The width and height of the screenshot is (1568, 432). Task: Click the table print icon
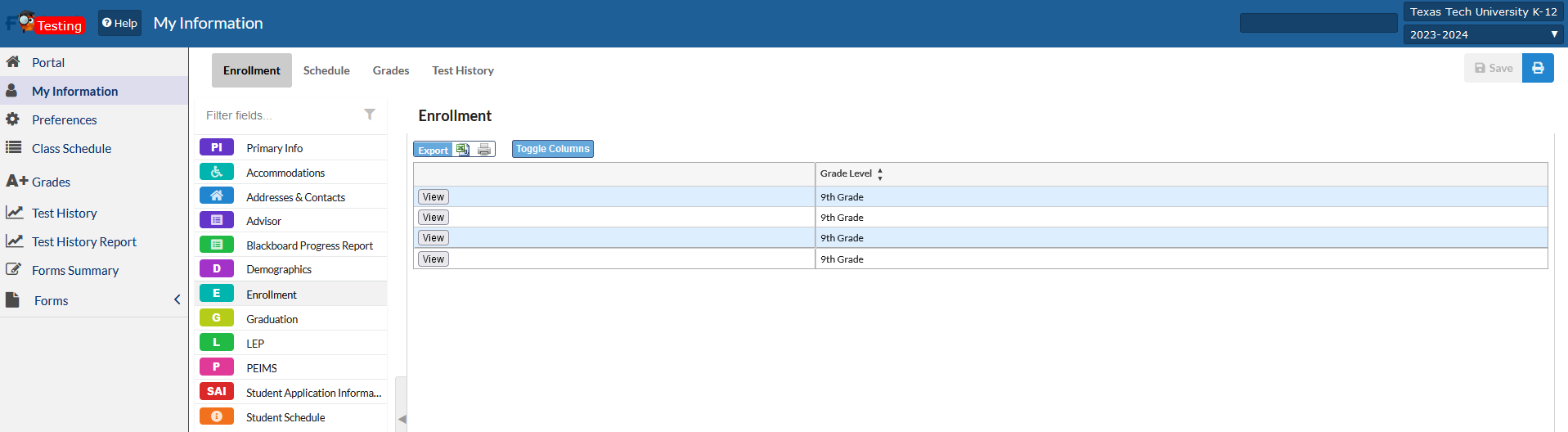(484, 150)
